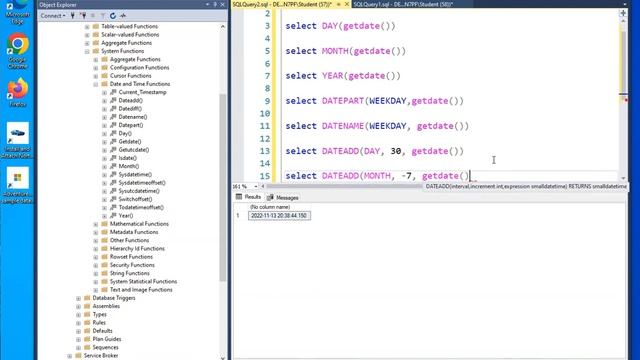640x360 pixels.
Task: Click the editor split-window icon above scrollbar
Action: tap(623, 13)
